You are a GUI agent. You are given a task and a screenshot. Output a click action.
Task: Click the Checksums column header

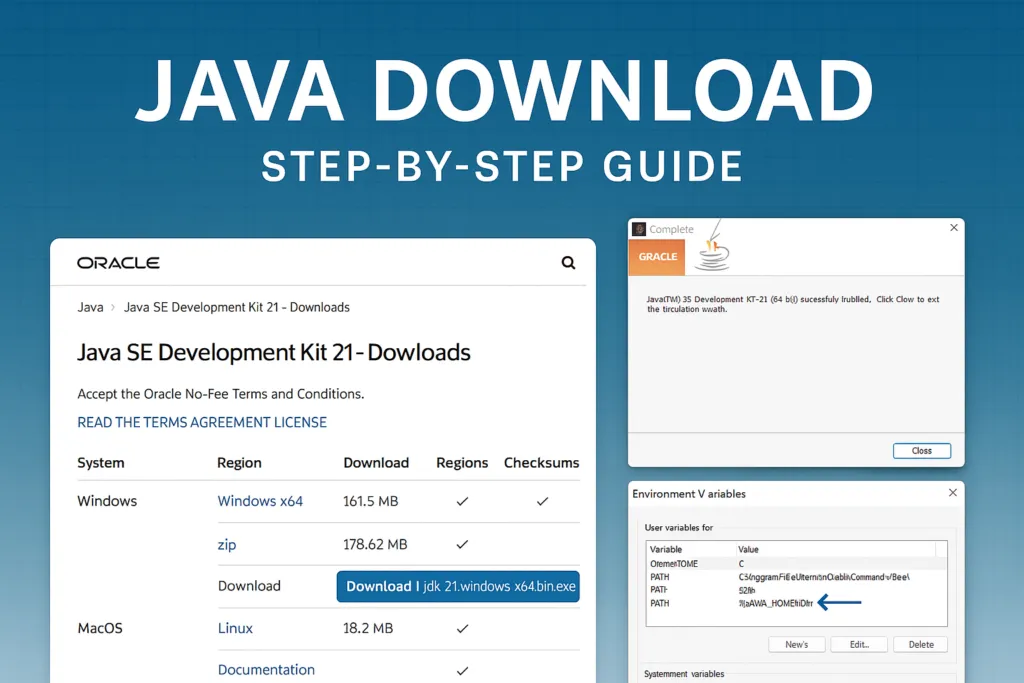pos(541,463)
